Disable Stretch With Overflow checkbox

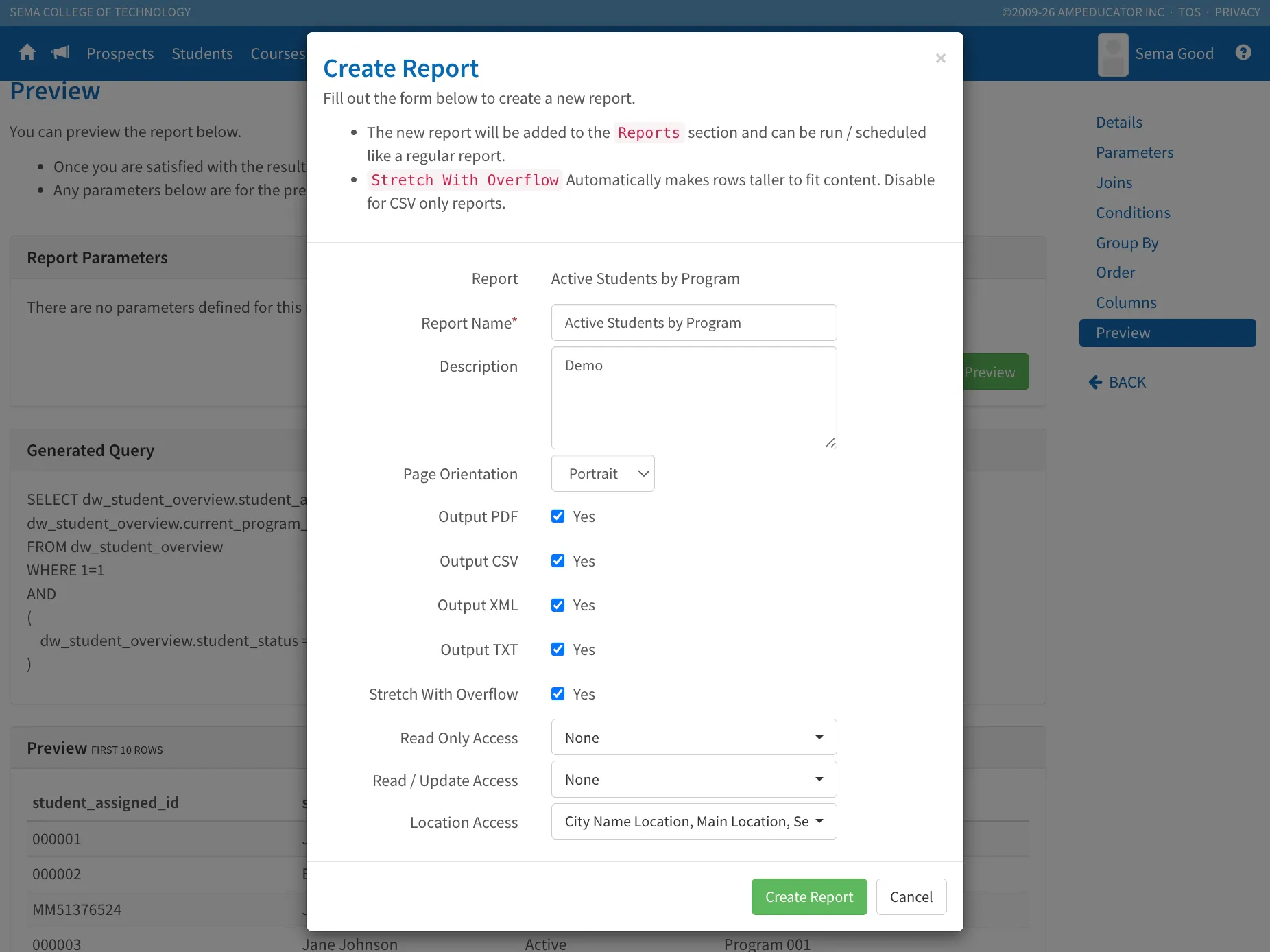pyautogui.click(x=558, y=694)
